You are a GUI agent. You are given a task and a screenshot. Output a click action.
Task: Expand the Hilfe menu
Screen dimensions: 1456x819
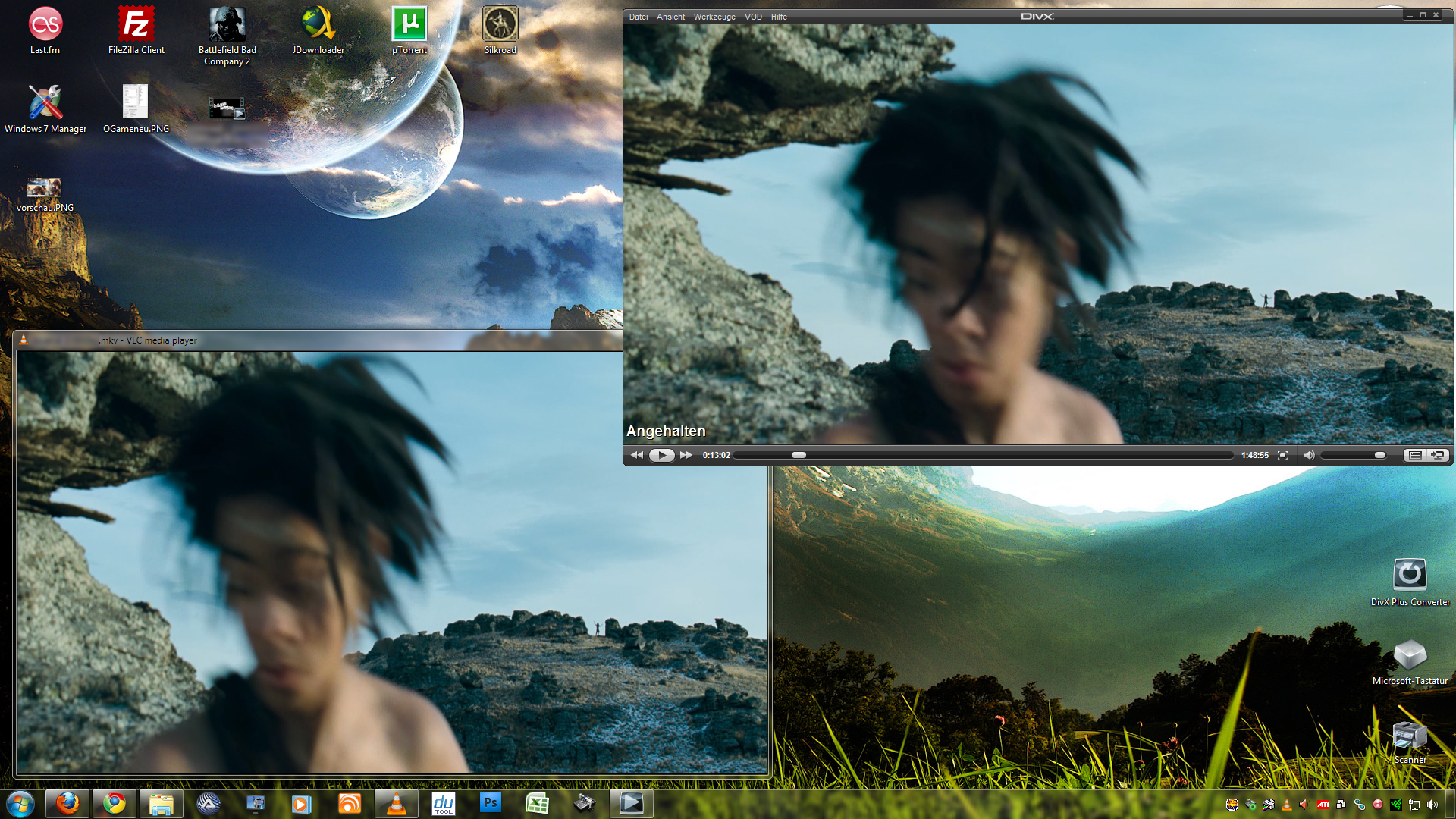coord(779,17)
